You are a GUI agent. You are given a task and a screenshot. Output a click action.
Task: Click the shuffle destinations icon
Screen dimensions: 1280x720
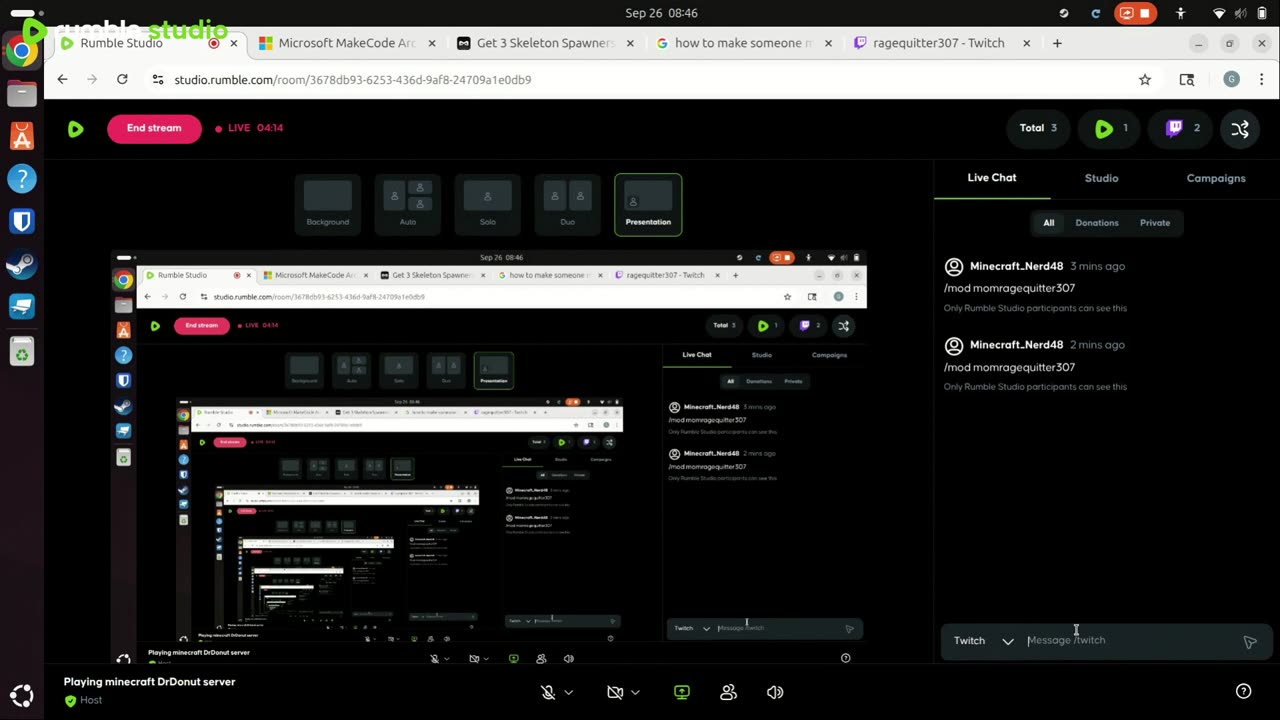pos(1240,129)
